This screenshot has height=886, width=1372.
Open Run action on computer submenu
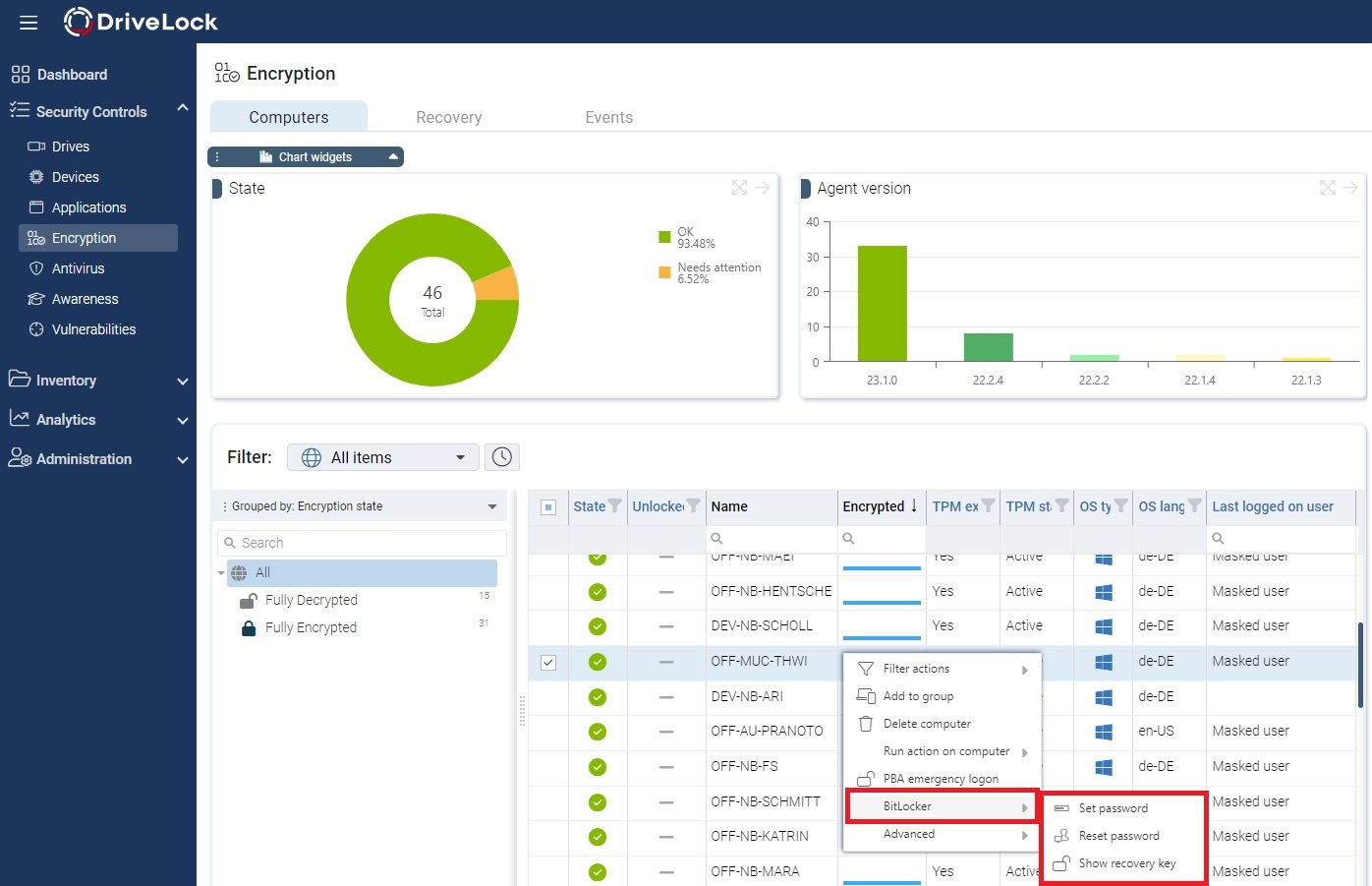pos(942,751)
